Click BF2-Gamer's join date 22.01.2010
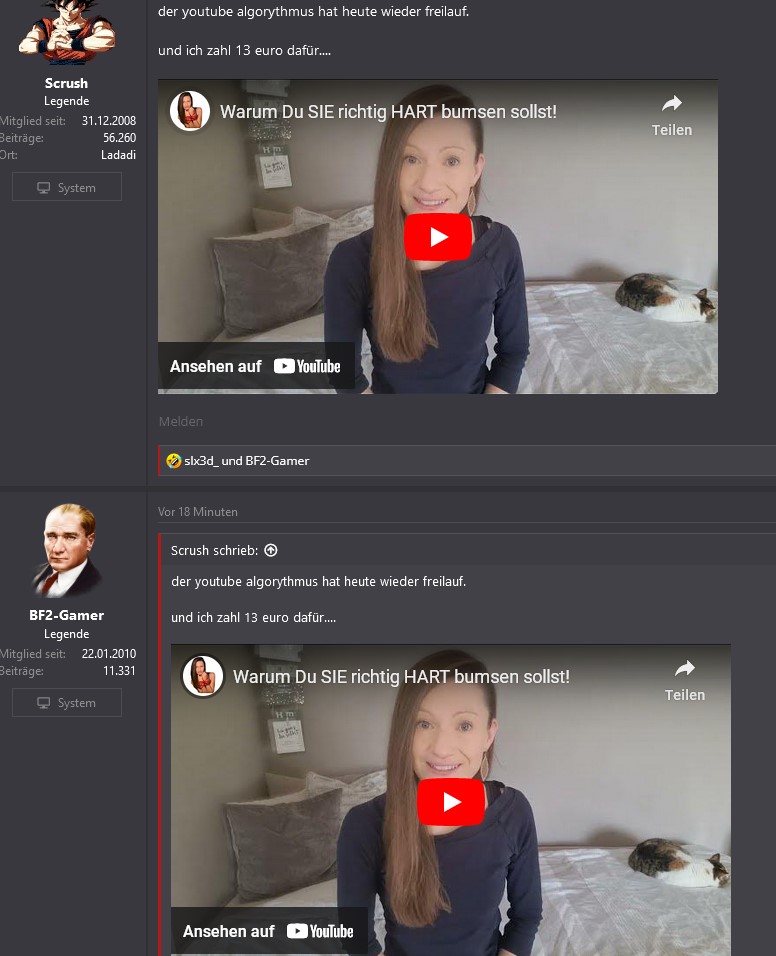 point(109,654)
